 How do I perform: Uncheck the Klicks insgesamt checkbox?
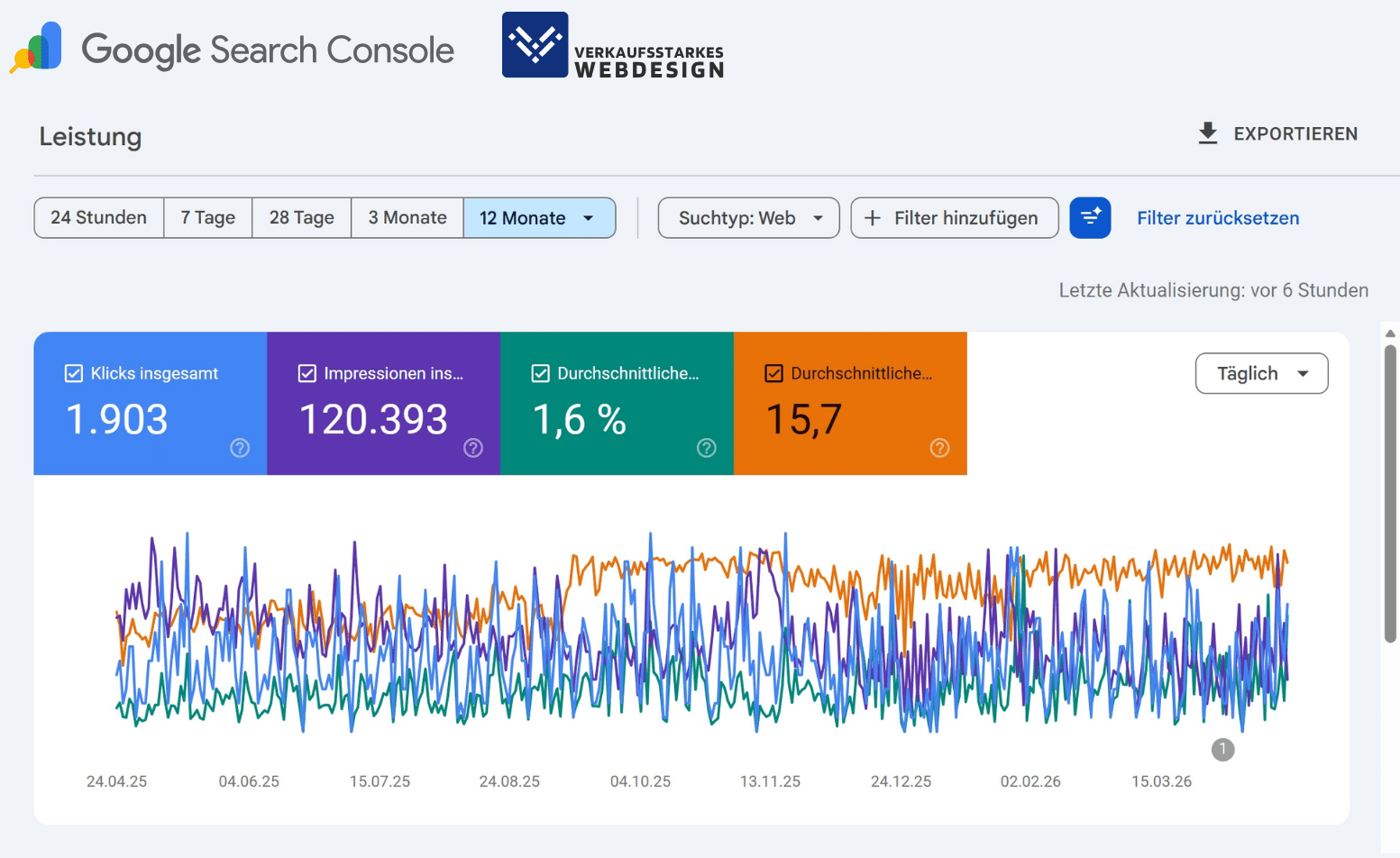coord(73,372)
